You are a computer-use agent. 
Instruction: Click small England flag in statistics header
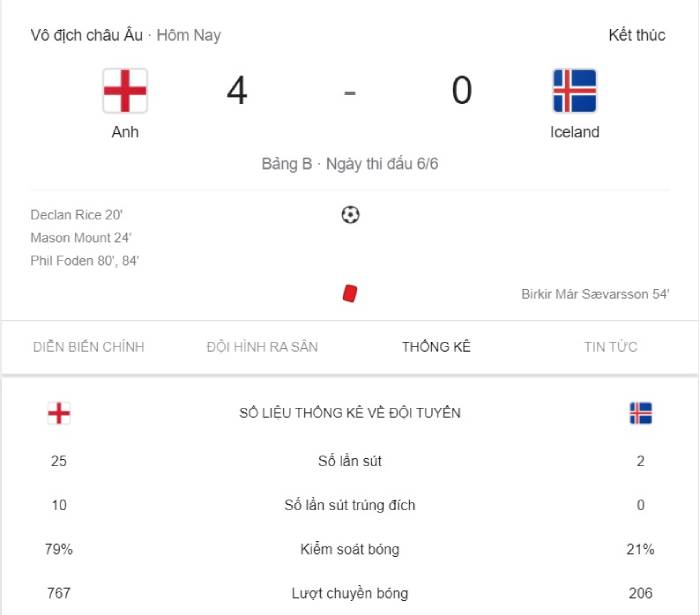[x=59, y=413]
